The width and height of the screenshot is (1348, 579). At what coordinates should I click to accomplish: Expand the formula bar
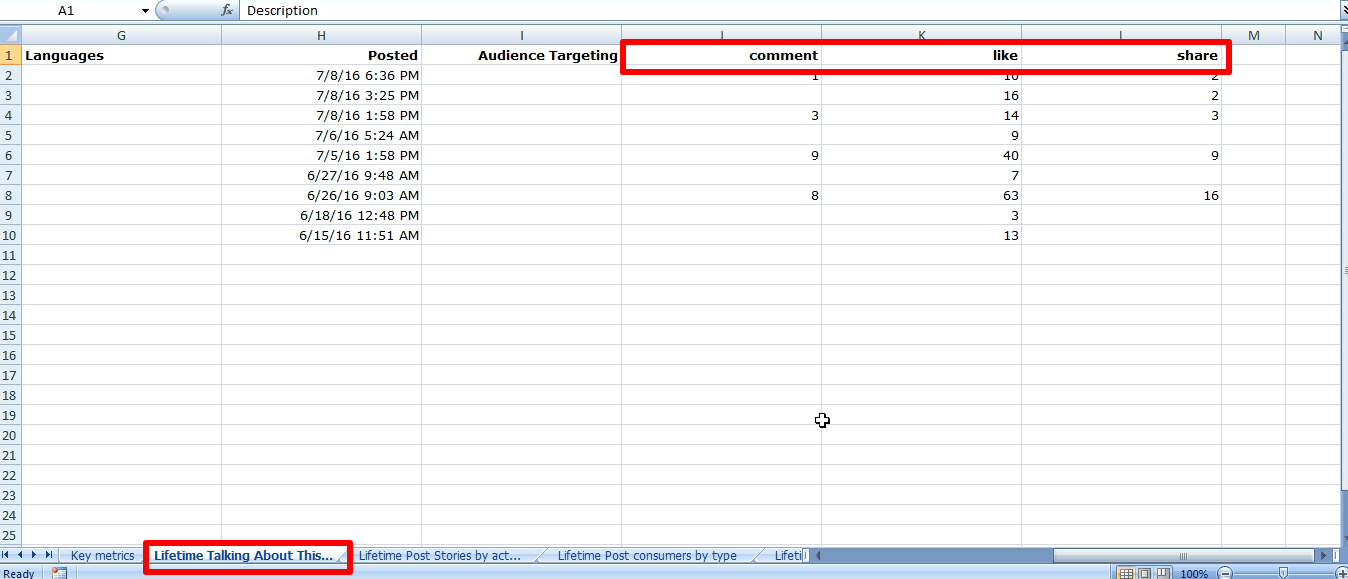tap(1341, 10)
